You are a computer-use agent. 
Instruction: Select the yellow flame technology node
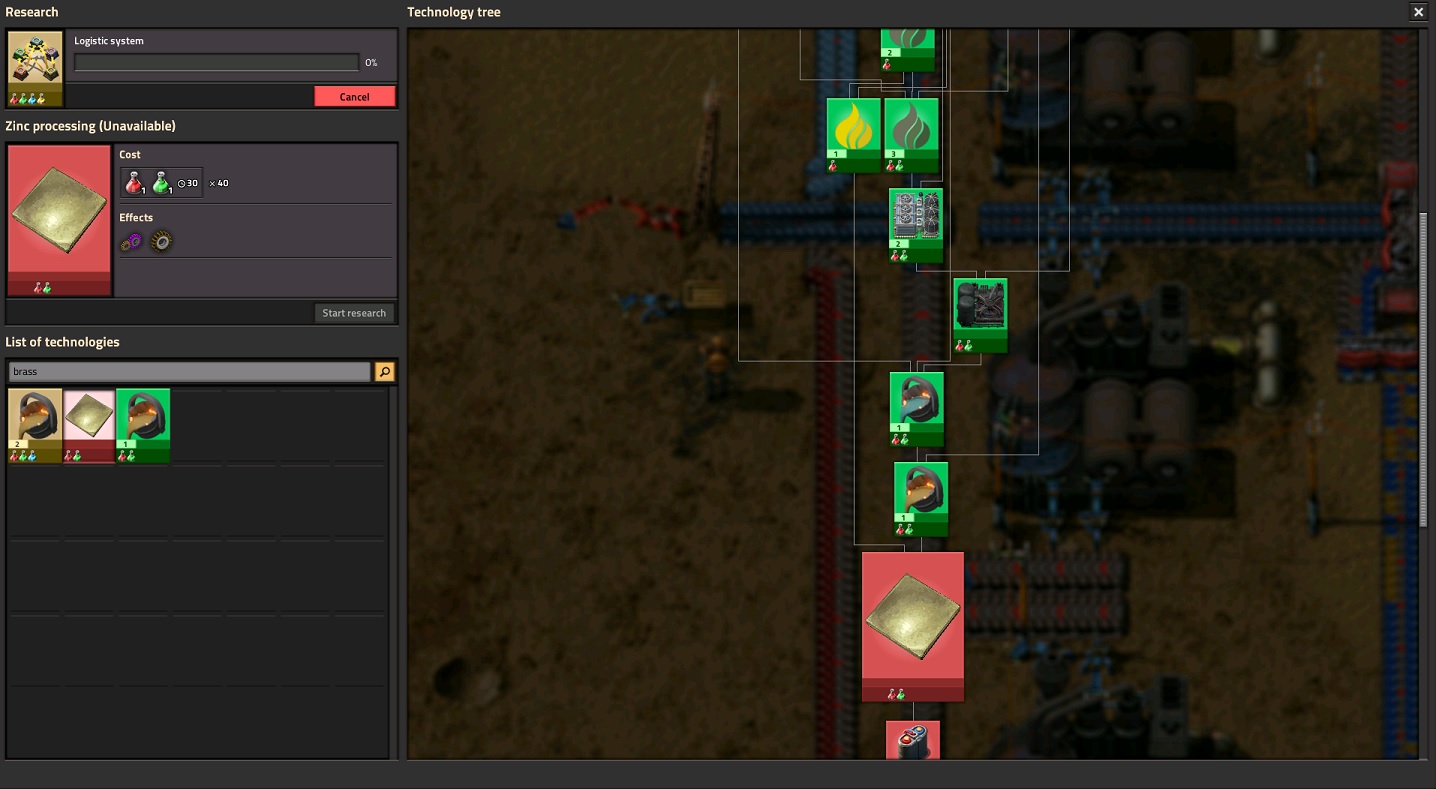click(x=854, y=135)
